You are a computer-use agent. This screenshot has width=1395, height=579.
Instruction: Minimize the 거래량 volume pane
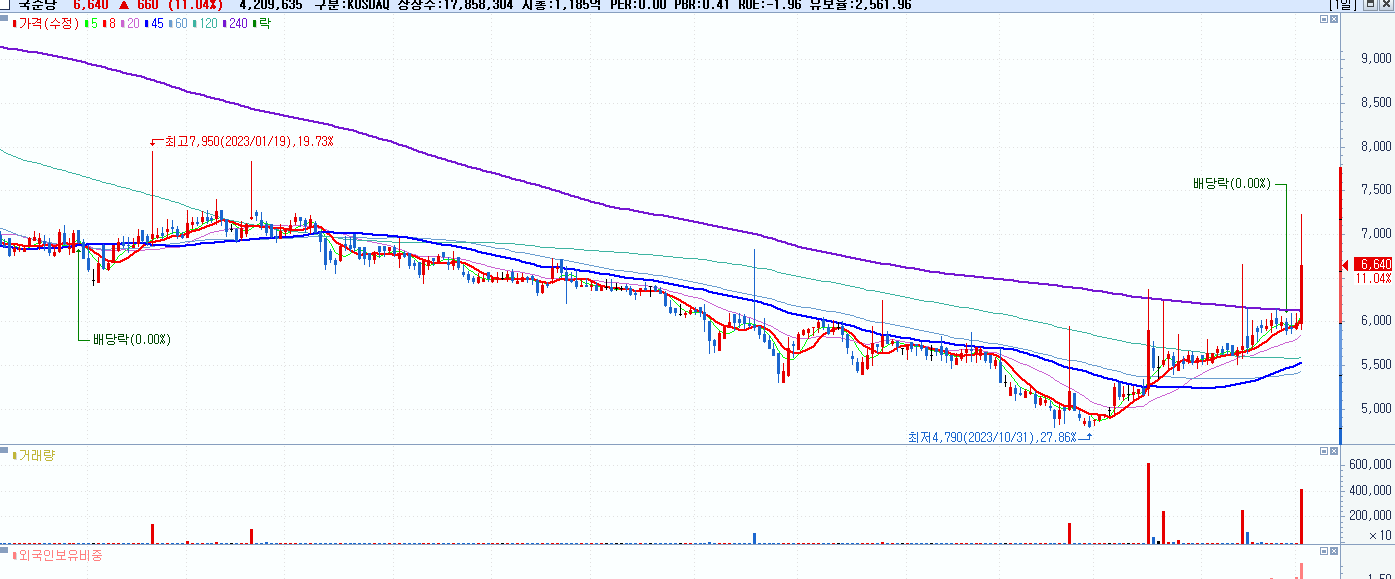(x=1323, y=452)
